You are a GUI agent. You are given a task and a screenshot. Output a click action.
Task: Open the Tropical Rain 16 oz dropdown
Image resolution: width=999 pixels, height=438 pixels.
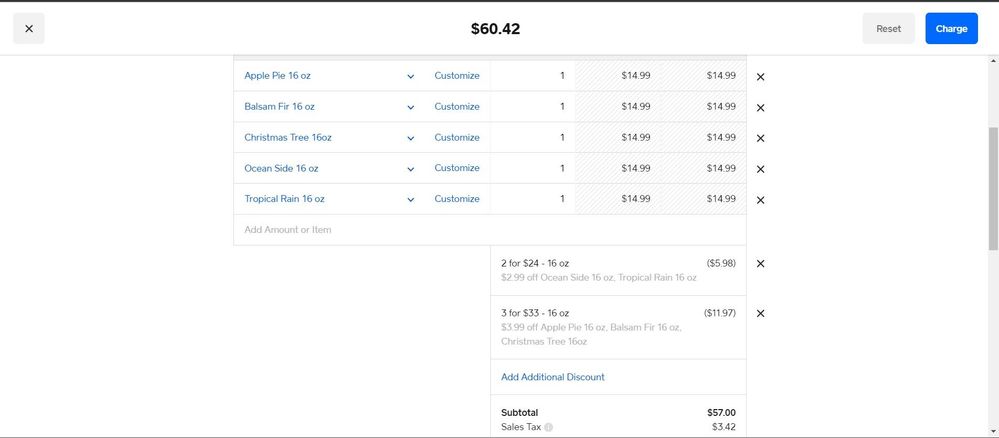410,200
